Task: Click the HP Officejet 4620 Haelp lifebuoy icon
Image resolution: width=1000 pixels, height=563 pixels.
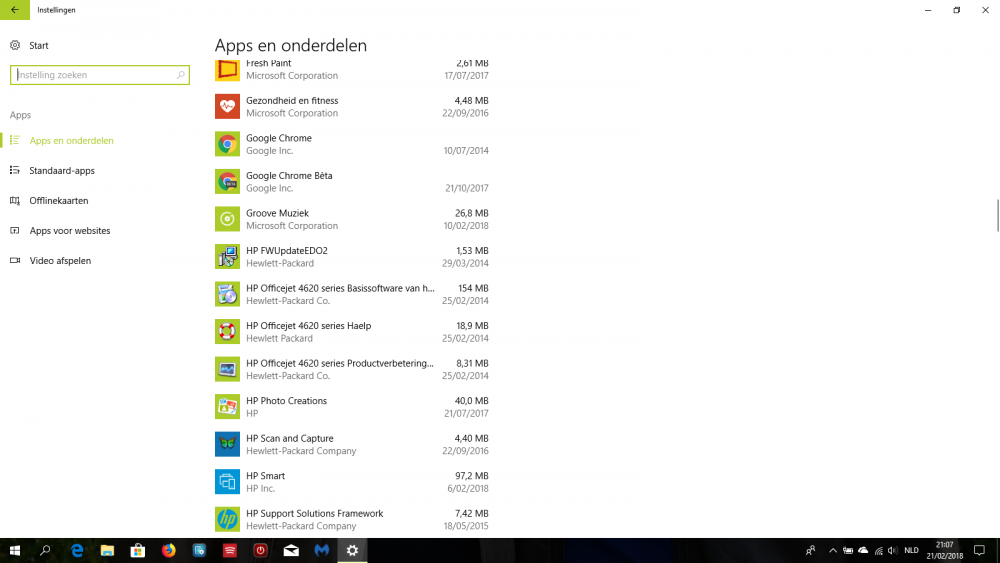Action: (227, 332)
